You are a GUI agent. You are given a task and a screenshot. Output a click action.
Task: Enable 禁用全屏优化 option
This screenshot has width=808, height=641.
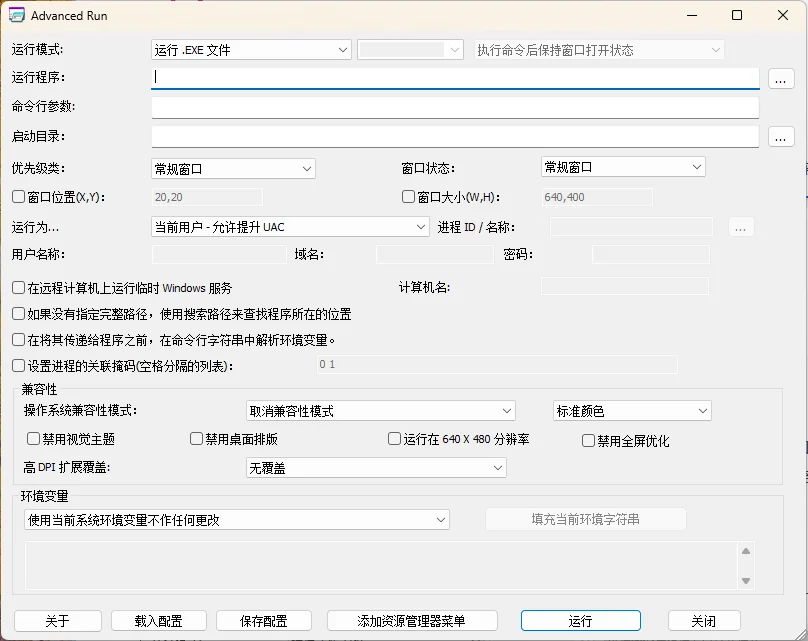(587, 441)
